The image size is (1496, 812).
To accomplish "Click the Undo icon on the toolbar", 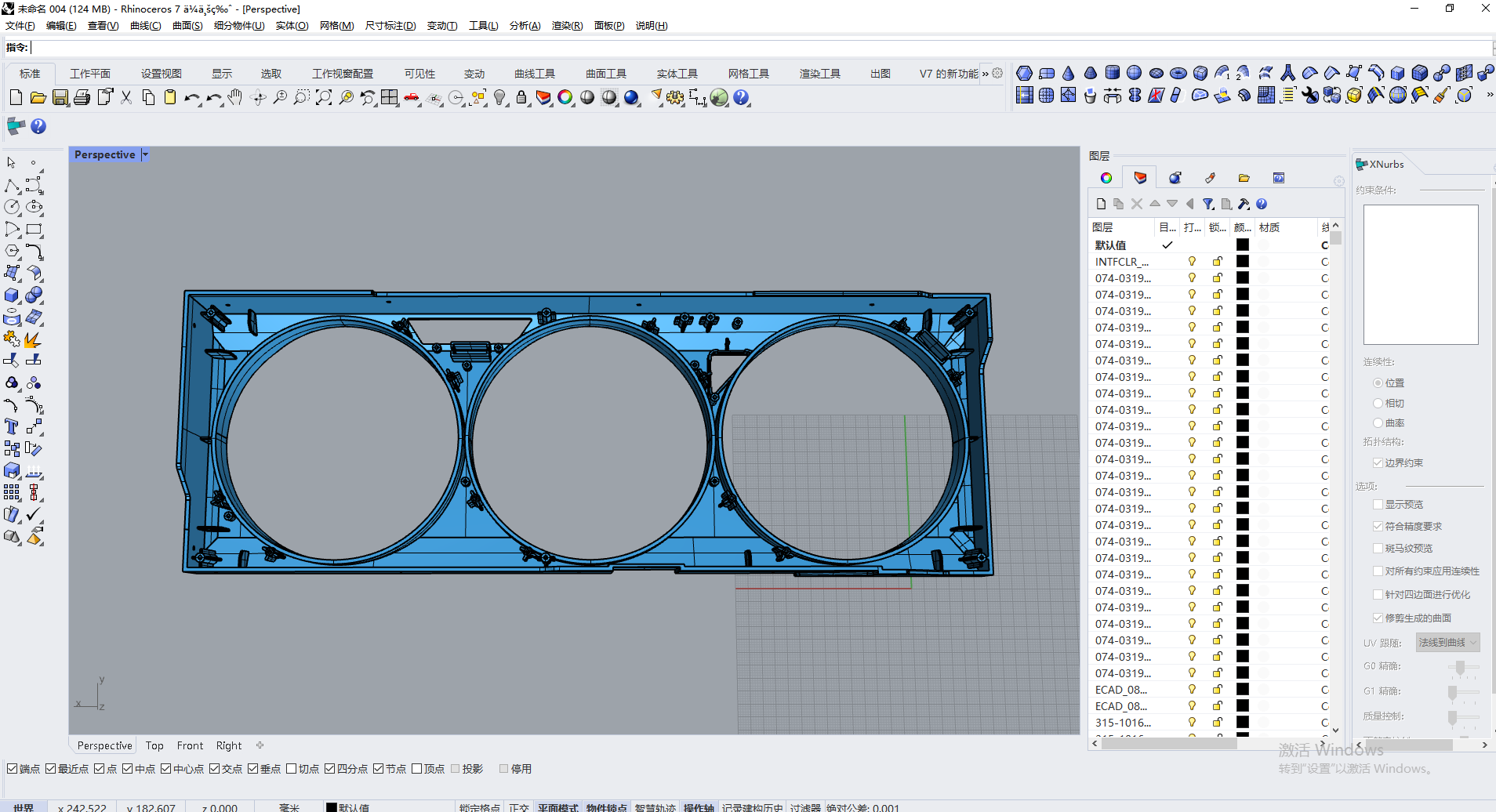I will coord(191,97).
